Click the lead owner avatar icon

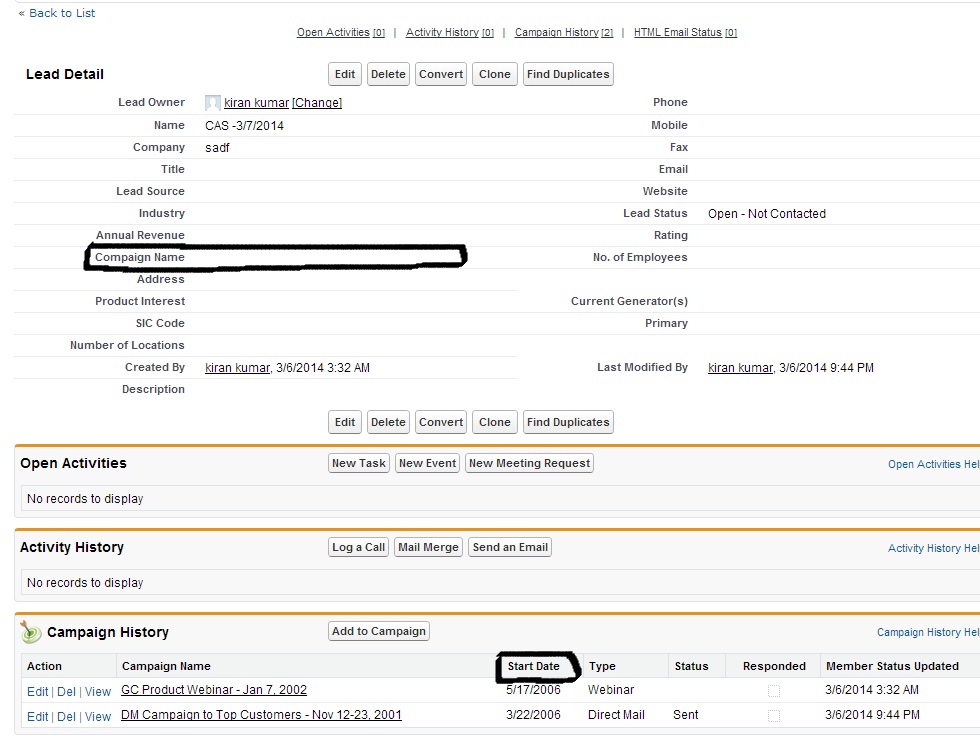coord(212,103)
